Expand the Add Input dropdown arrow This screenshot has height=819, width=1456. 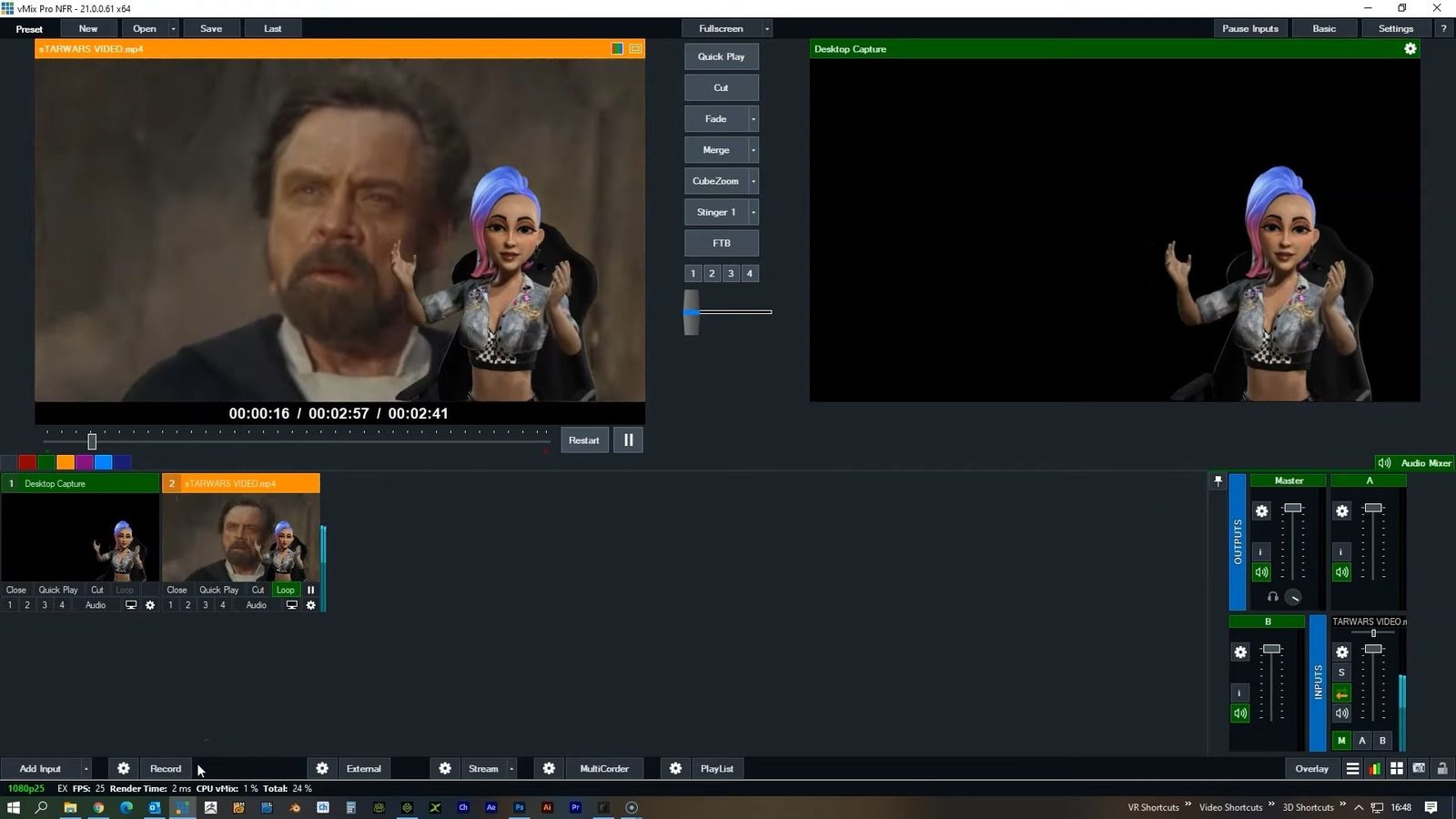pos(86,768)
